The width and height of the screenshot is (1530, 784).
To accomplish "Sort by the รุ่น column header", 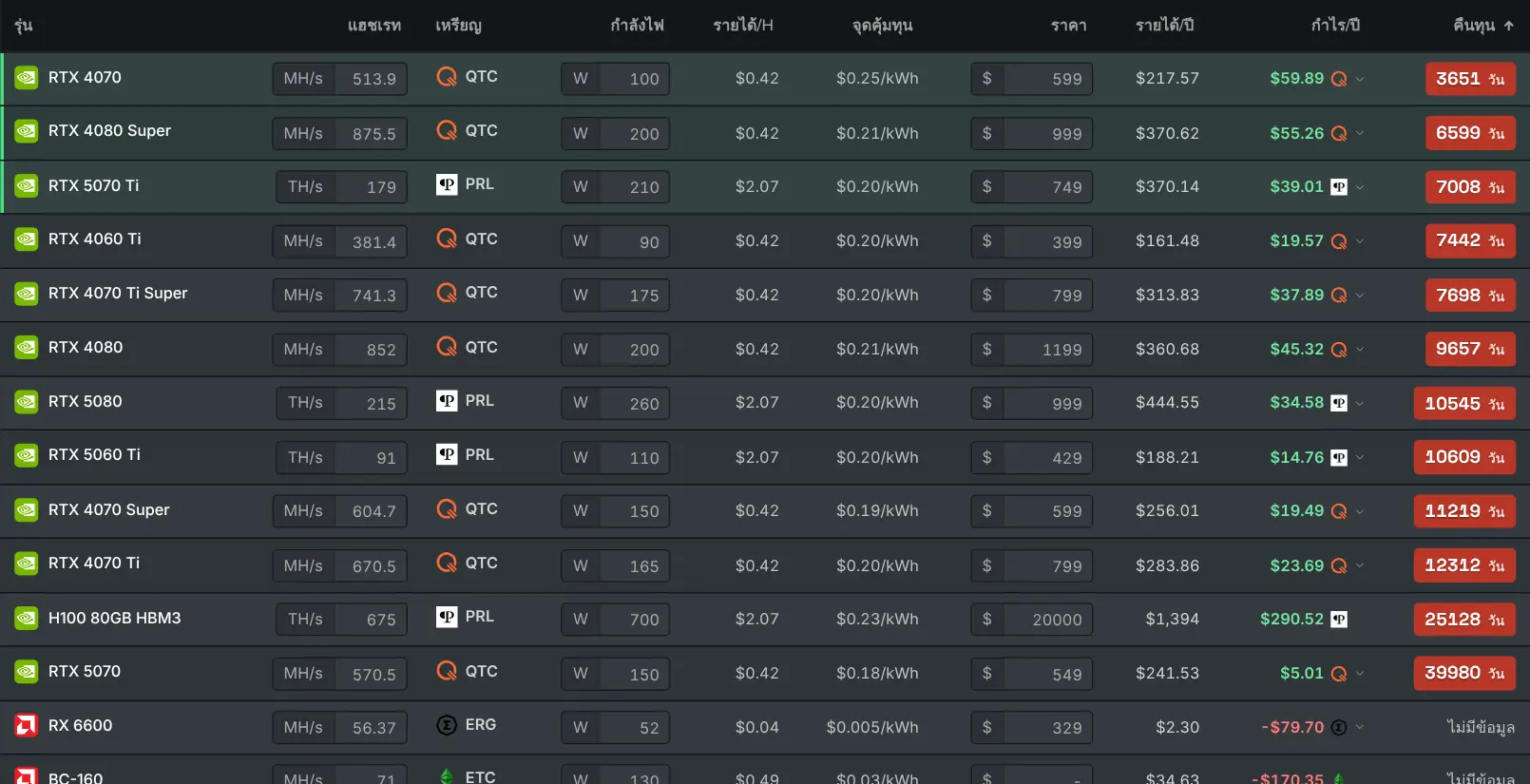I will [24, 26].
